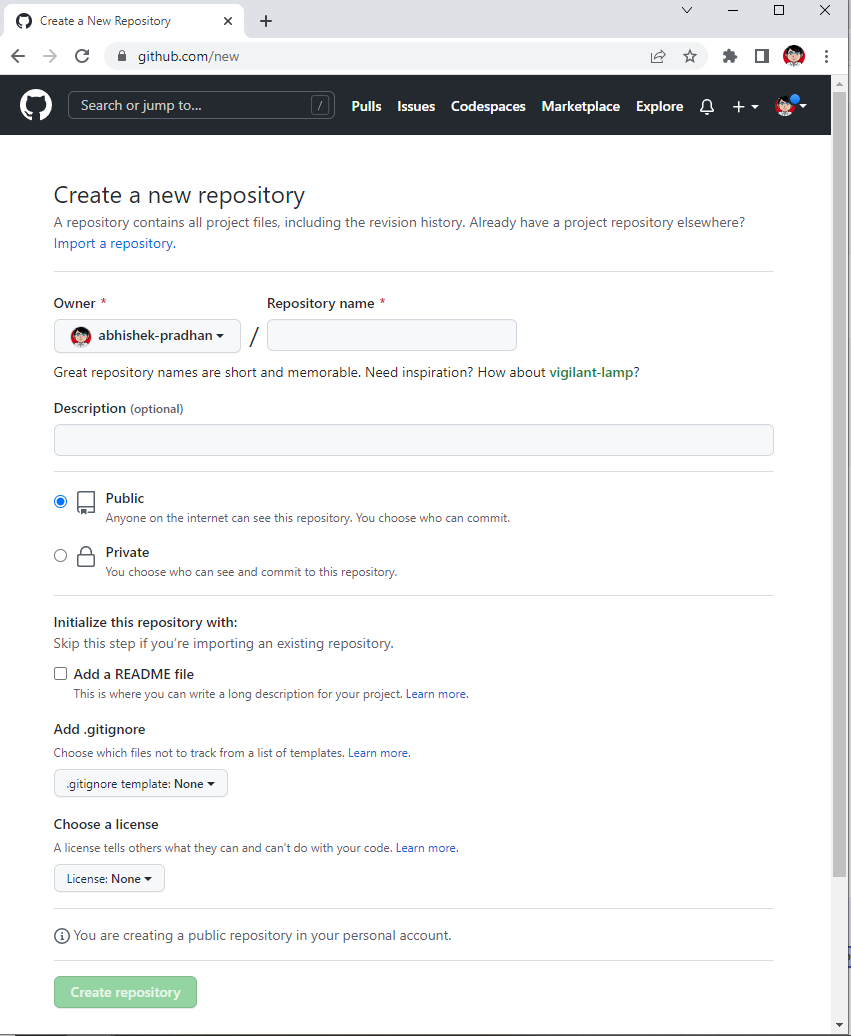Open the Import a repository link
Image resolution: width=851 pixels, height=1036 pixels.
click(x=112, y=243)
